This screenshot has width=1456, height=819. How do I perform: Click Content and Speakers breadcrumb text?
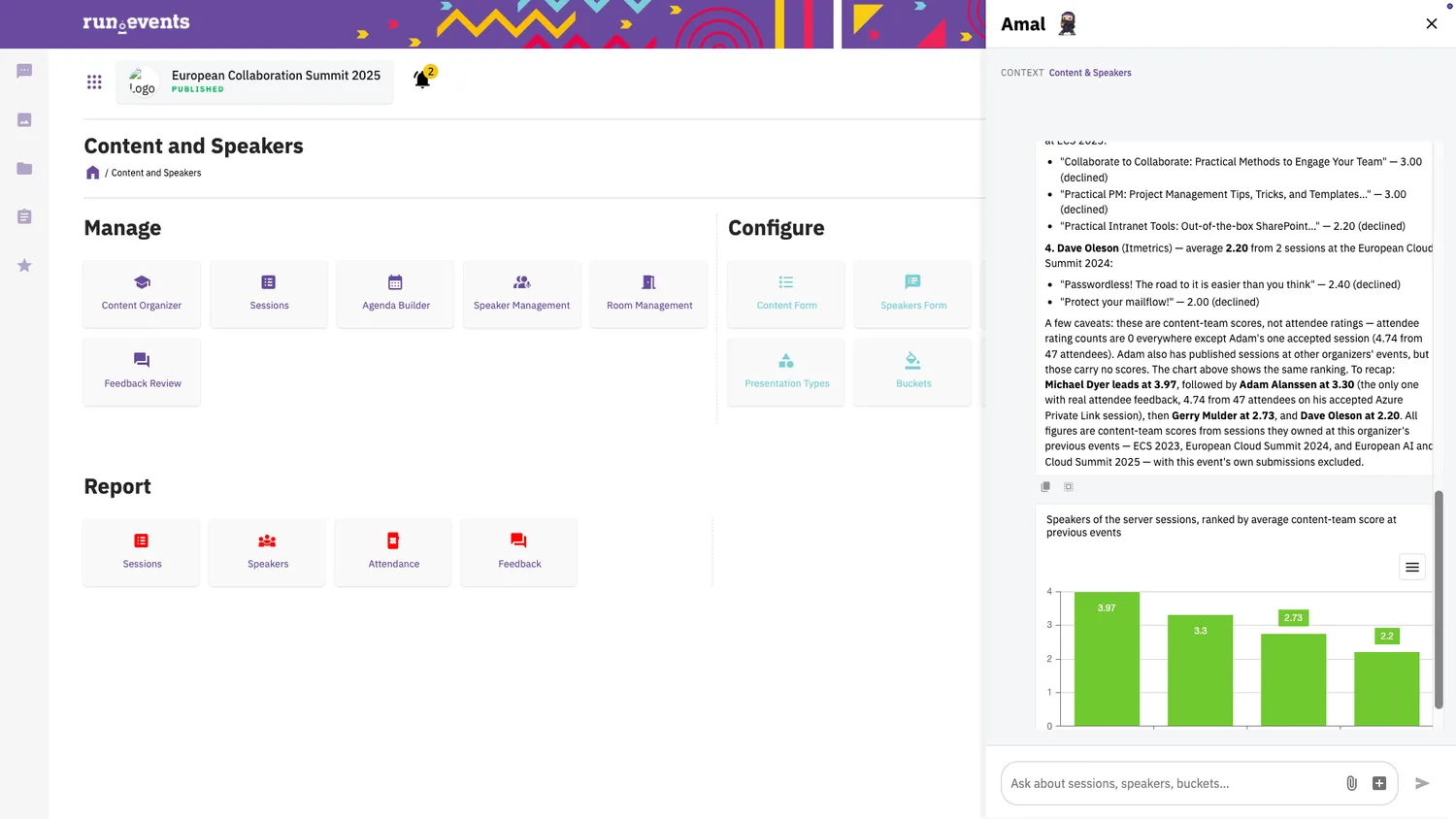click(156, 173)
